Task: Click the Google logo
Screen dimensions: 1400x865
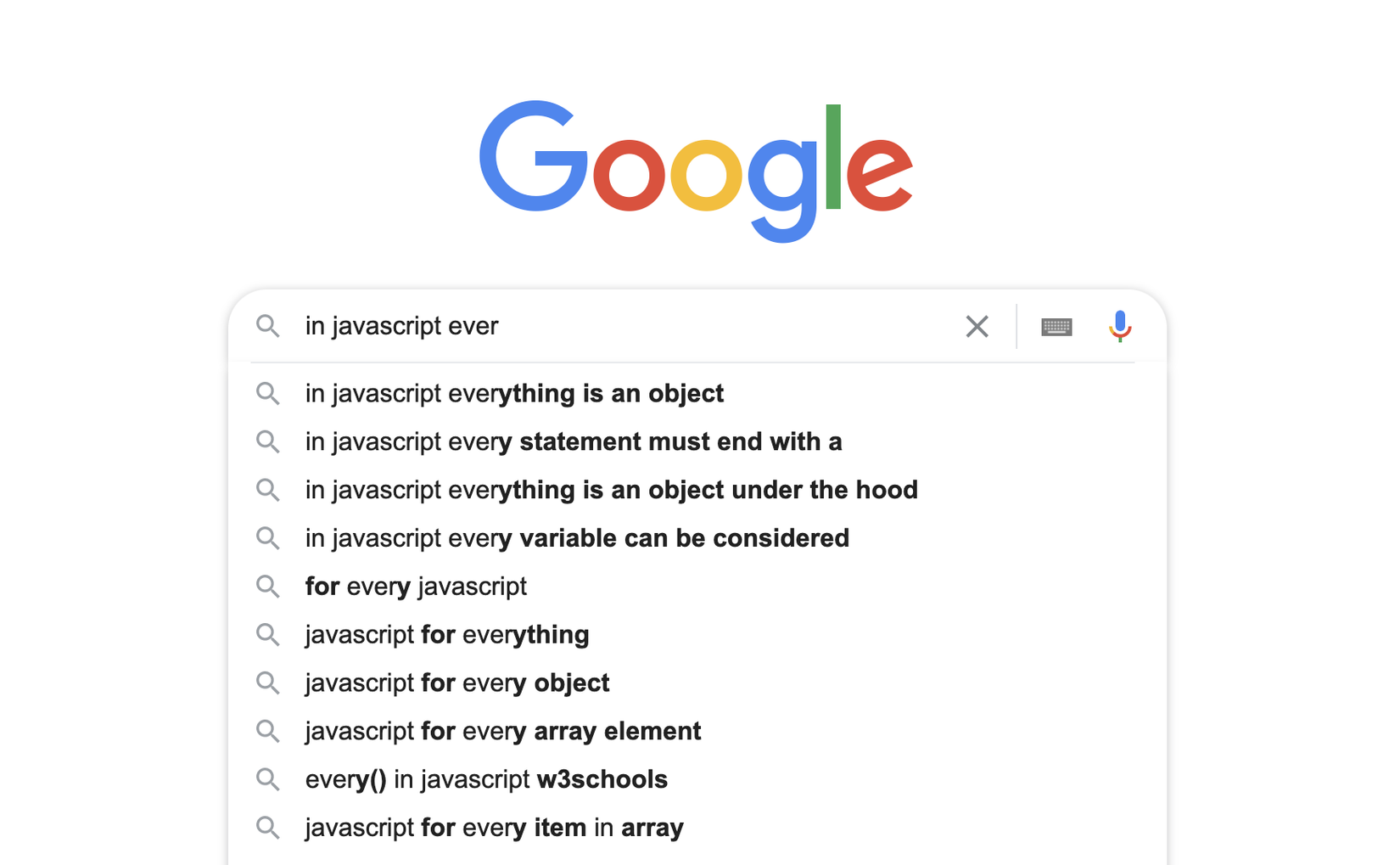Action: [696, 168]
